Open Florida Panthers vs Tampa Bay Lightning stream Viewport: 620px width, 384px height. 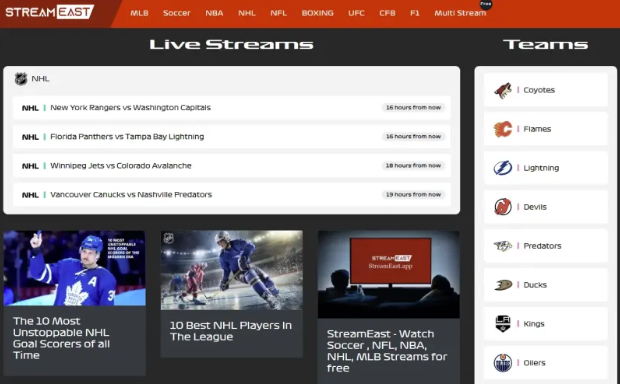pyautogui.click(x=231, y=136)
